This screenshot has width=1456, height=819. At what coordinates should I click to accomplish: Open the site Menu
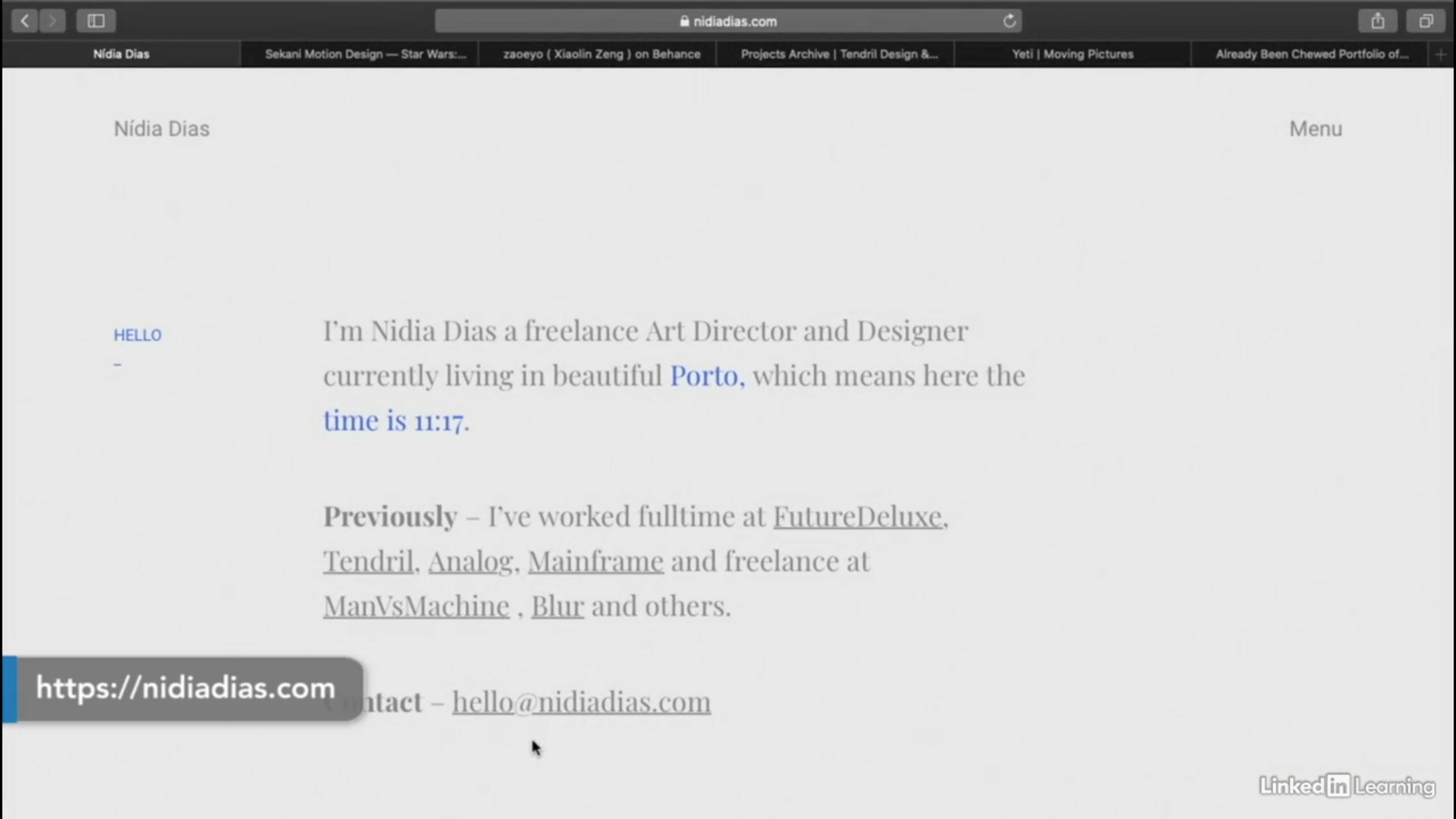(1315, 129)
